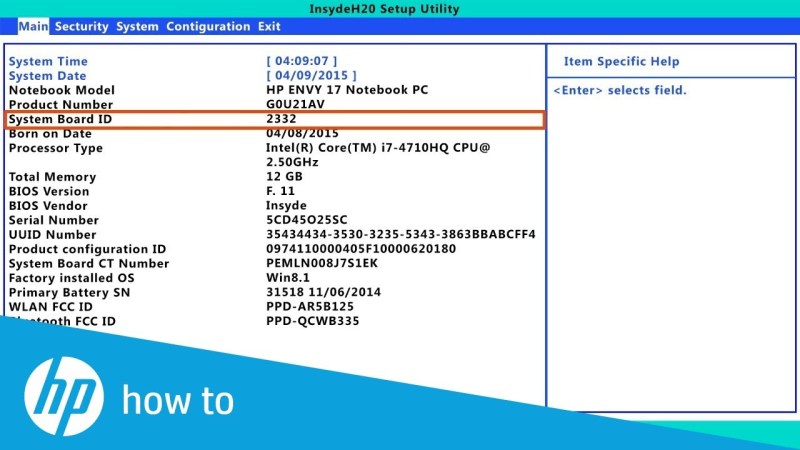Select CT number PEMLN008J7S1EK
Image resolution: width=800 pixels, height=450 pixels.
[x=322, y=263]
